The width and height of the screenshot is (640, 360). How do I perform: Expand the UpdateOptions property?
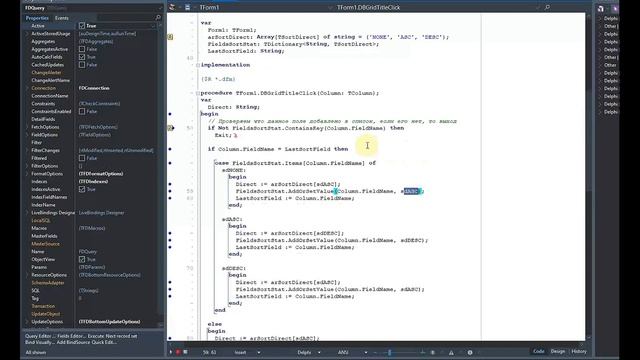coord(27,322)
